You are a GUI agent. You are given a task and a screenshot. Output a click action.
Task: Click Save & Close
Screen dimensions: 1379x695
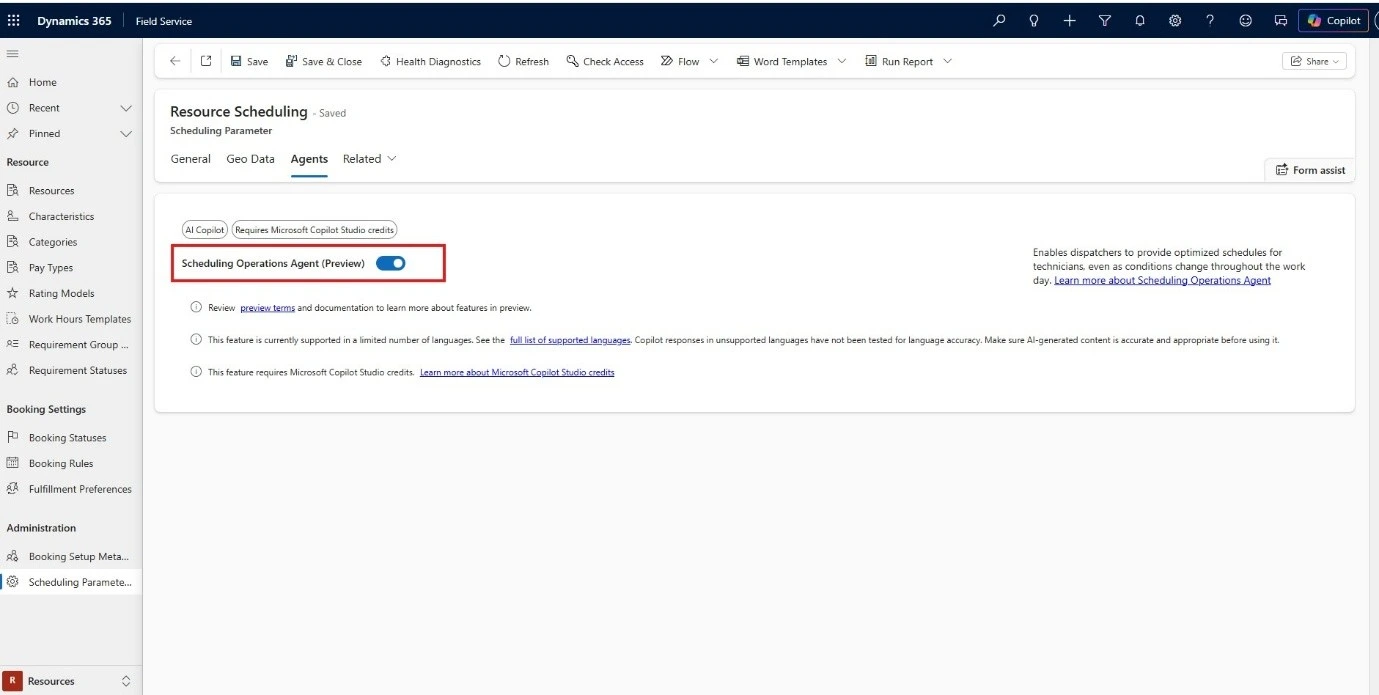324,61
